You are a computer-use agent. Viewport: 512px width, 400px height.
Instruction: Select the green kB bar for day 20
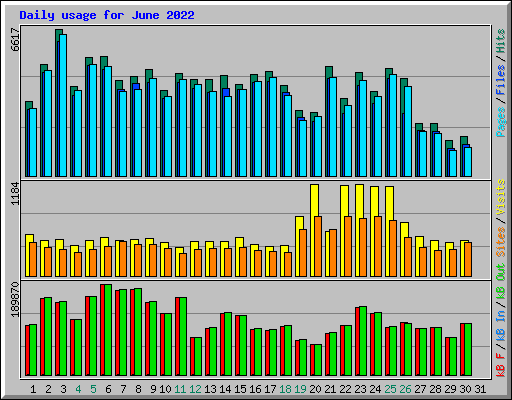[x=318, y=360]
